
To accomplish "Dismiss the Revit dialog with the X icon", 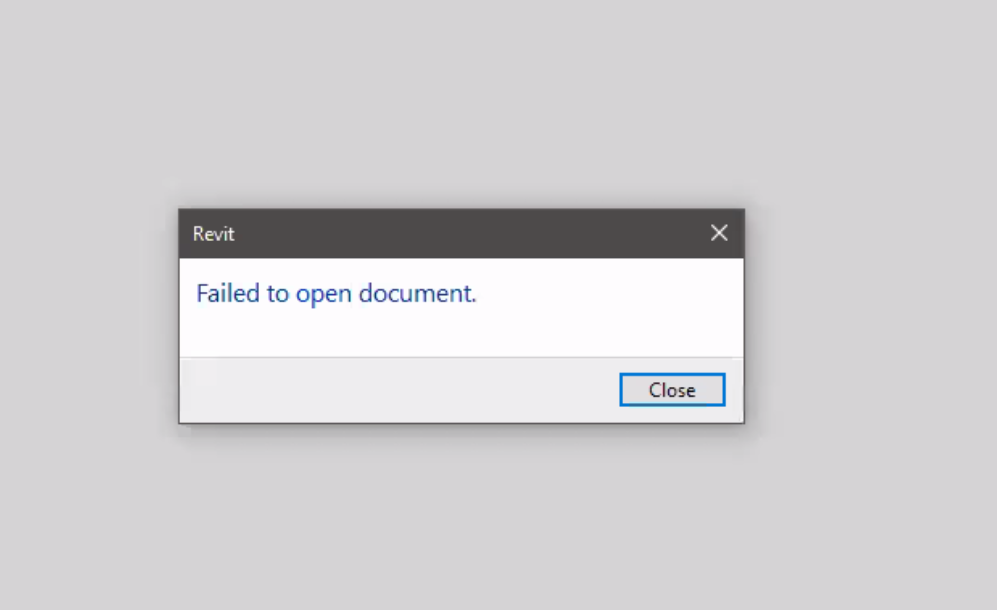I will click(719, 233).
